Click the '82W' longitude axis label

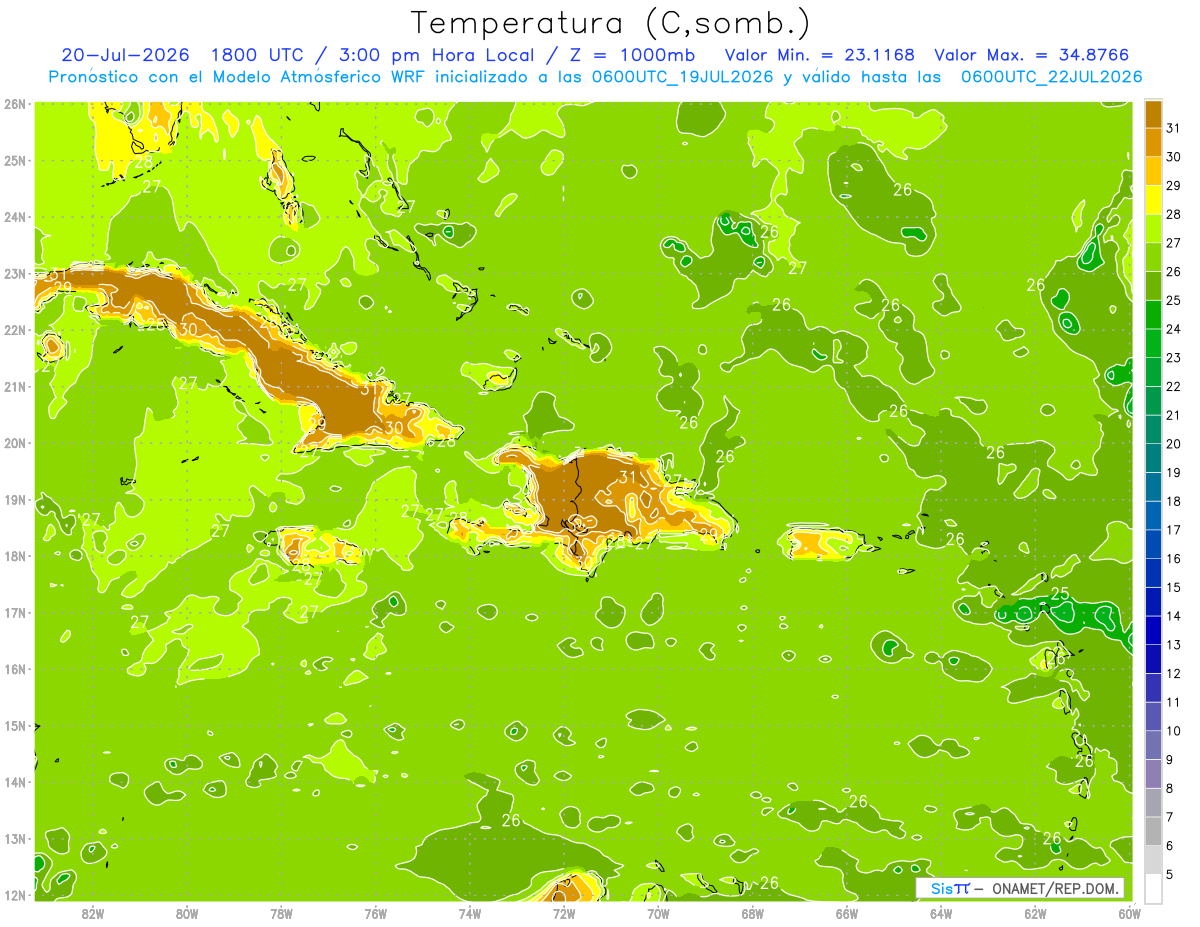point(93,913)
